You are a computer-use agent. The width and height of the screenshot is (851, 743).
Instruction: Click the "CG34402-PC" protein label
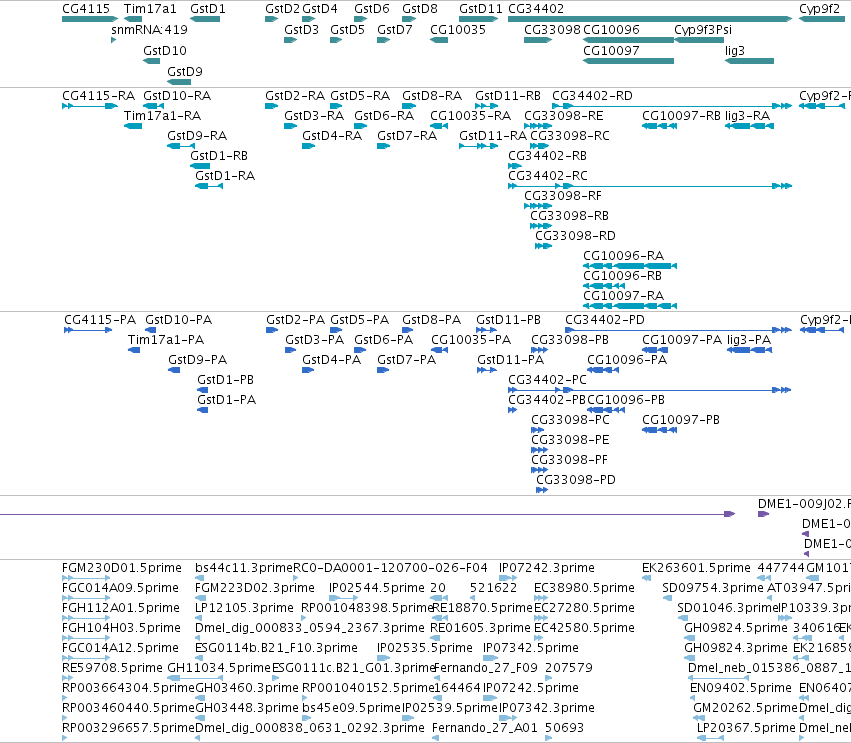point(548,380)
